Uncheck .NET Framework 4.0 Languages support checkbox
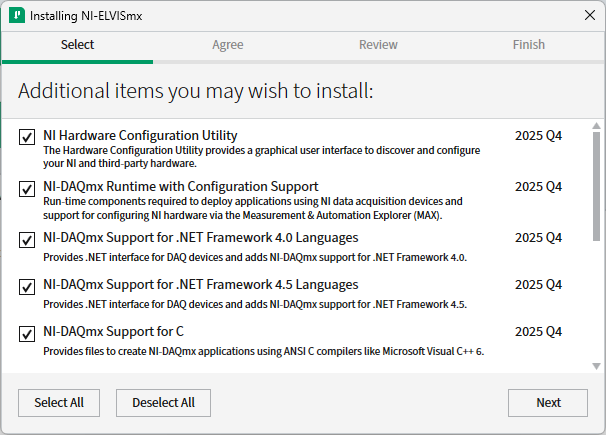This screenshot has width=606, height=435. coord(27,240)
